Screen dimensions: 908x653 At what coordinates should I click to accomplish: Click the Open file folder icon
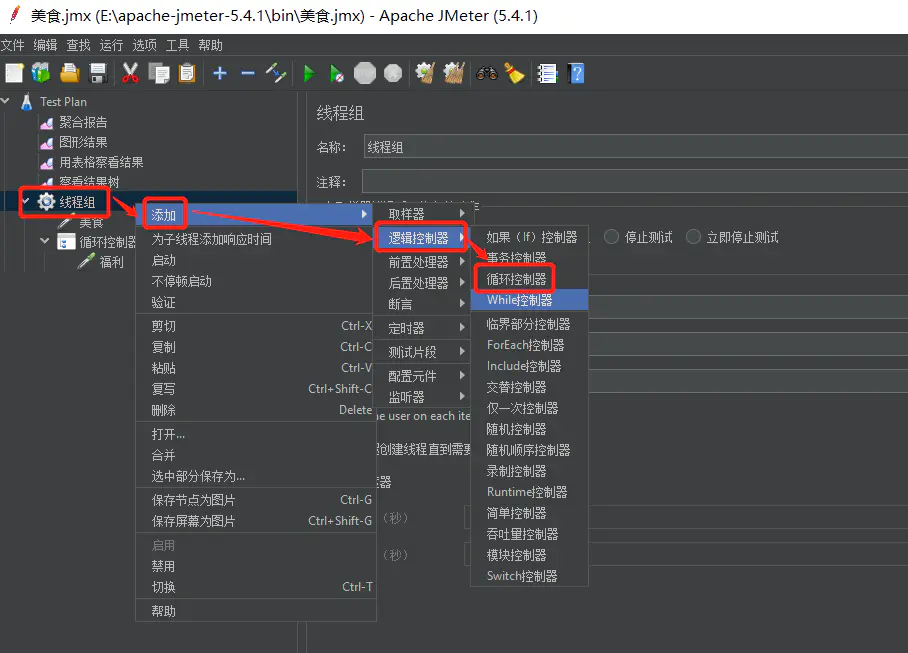click(x=69, y=74)
